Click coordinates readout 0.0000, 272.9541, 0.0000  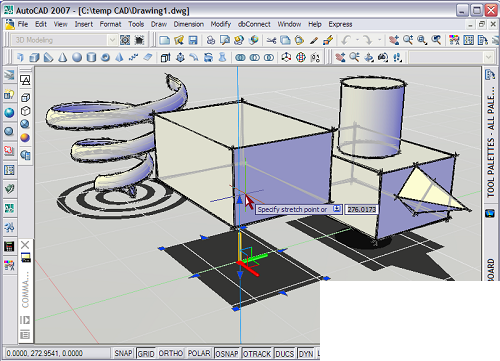point(45,353)
